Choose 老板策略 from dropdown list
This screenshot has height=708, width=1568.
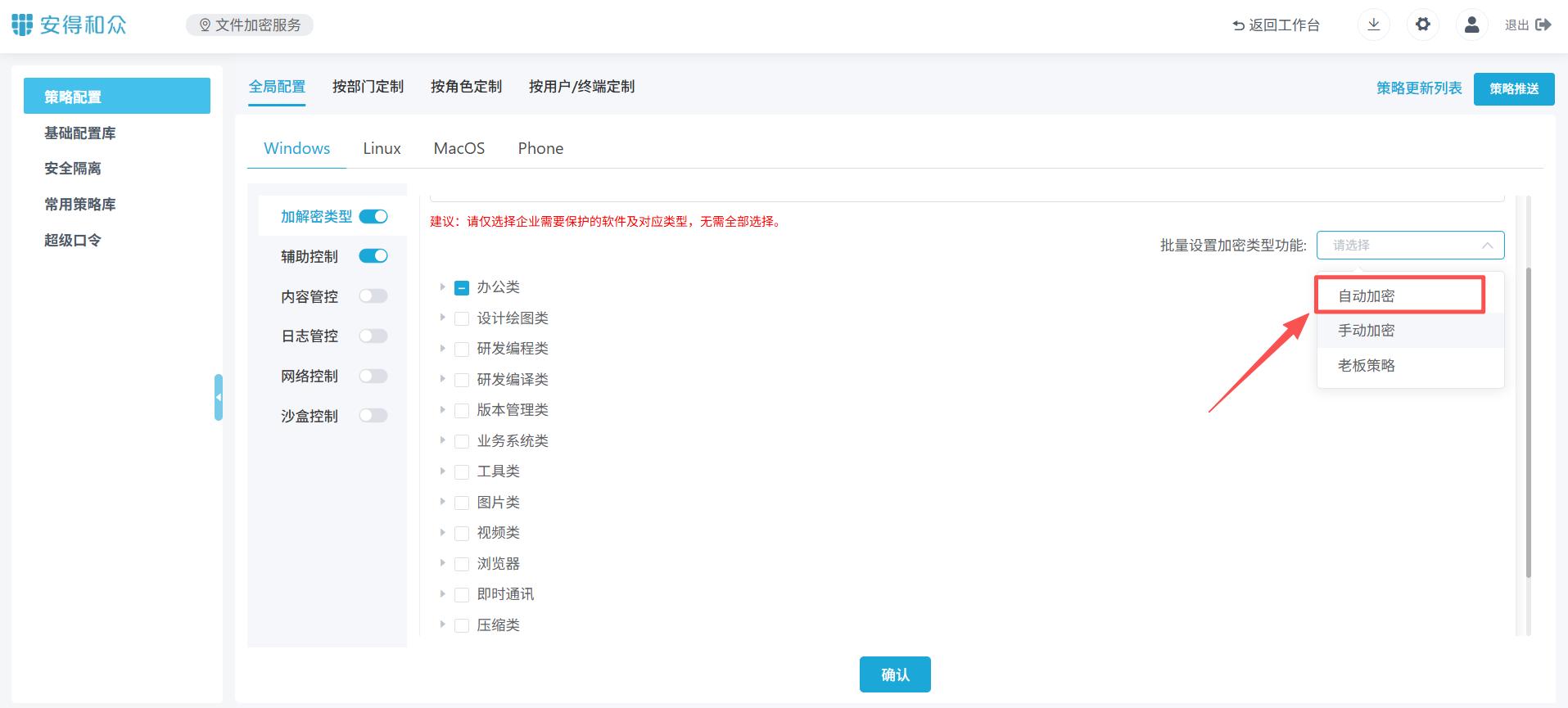[x=1410, y=366]
